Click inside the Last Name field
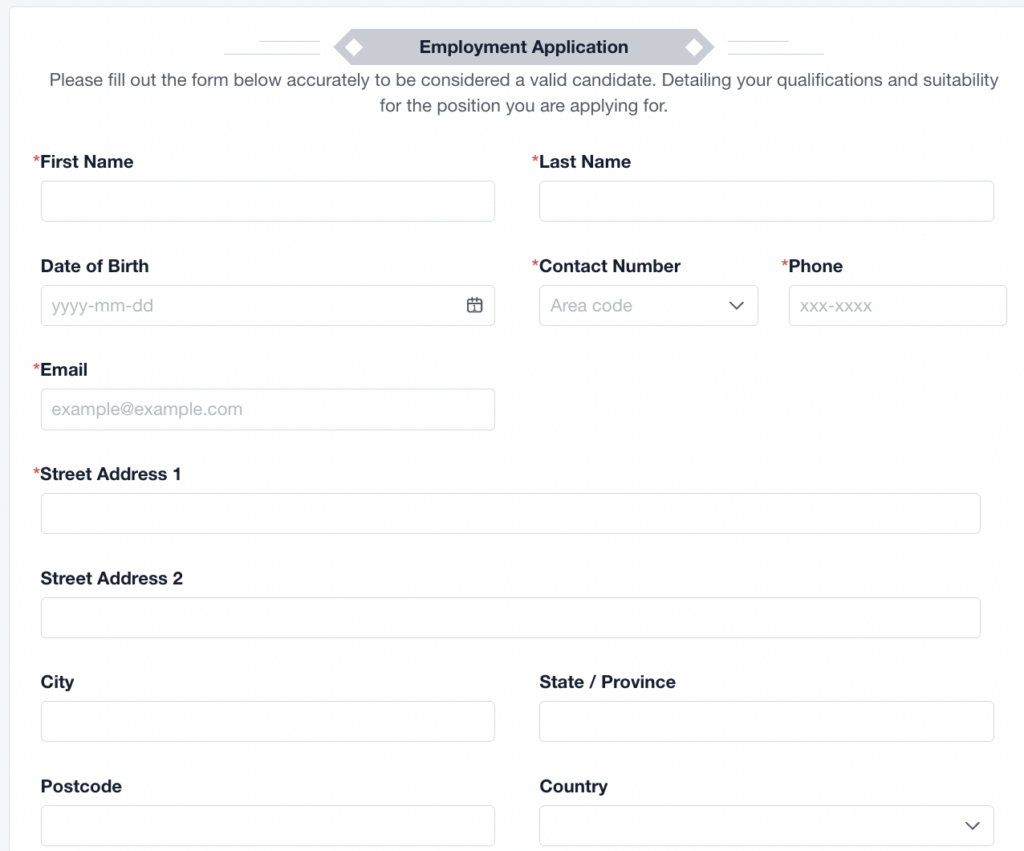1024x851 pixels. (x=766, y=201)
